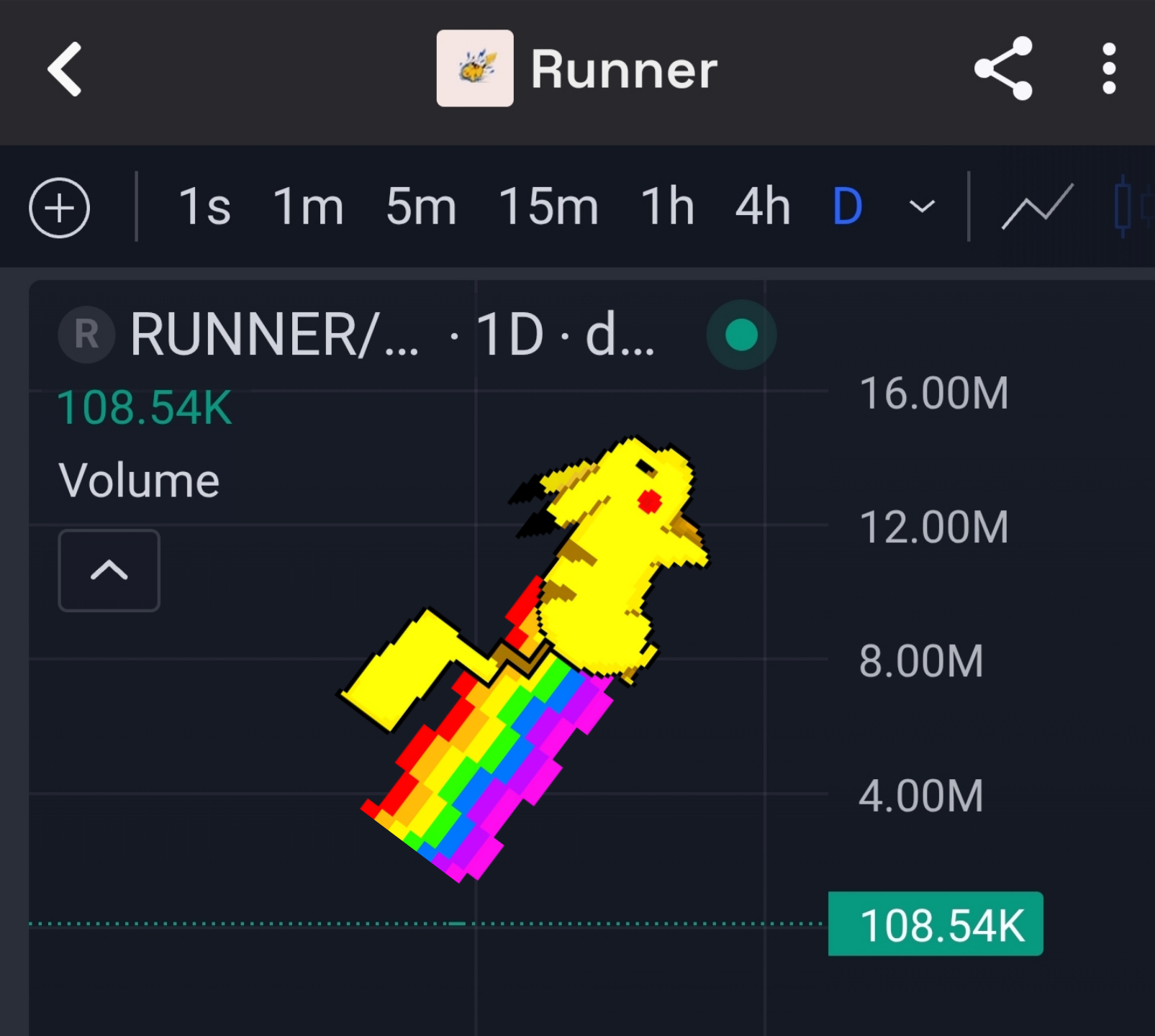Open the three-dot overflow menu
The height and width of the screenshot is (1036, 1155).
[1108, 68]
